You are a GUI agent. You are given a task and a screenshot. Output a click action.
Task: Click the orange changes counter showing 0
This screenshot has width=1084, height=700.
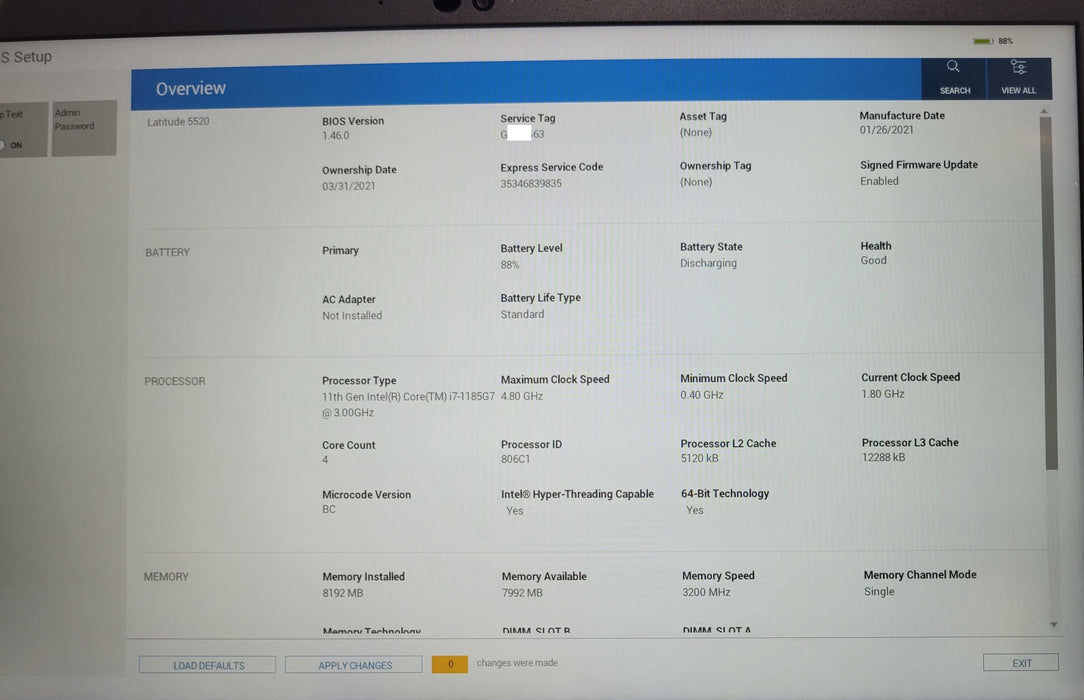point(450,664)
